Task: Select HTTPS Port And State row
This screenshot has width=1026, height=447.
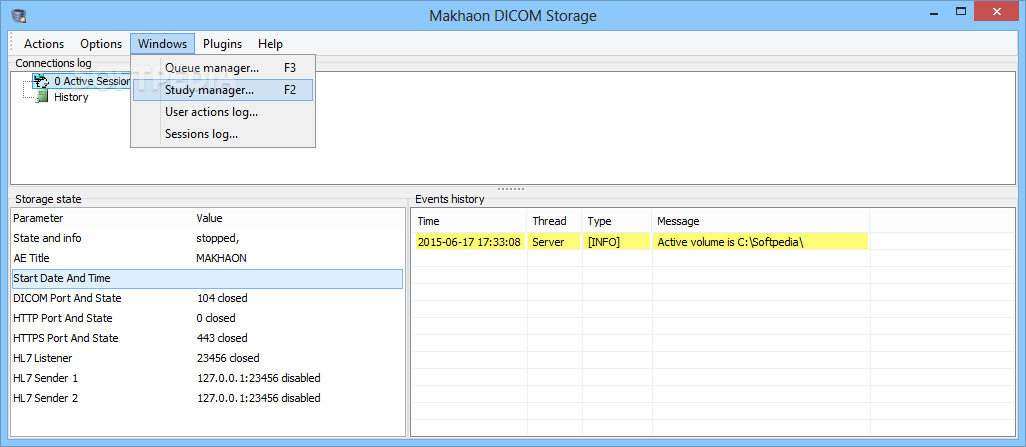Action: 207,338
